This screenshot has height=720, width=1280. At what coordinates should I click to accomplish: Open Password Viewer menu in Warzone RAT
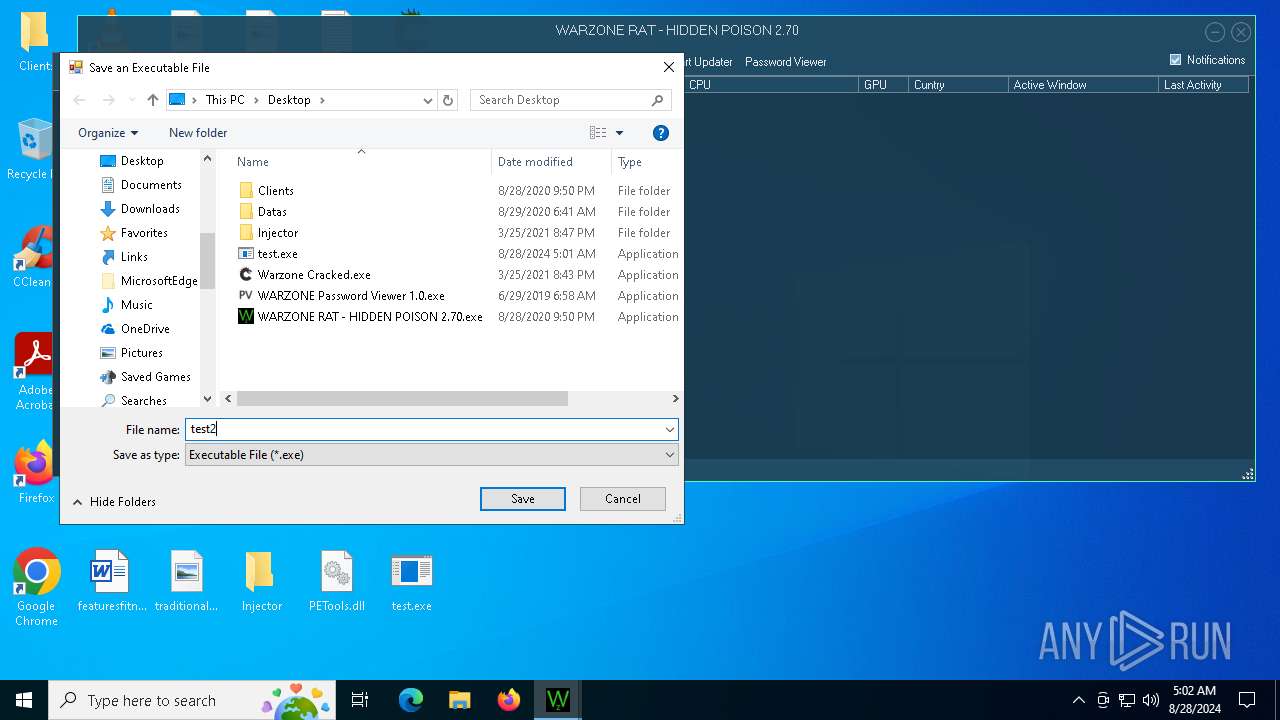click(x=785, y=62)
